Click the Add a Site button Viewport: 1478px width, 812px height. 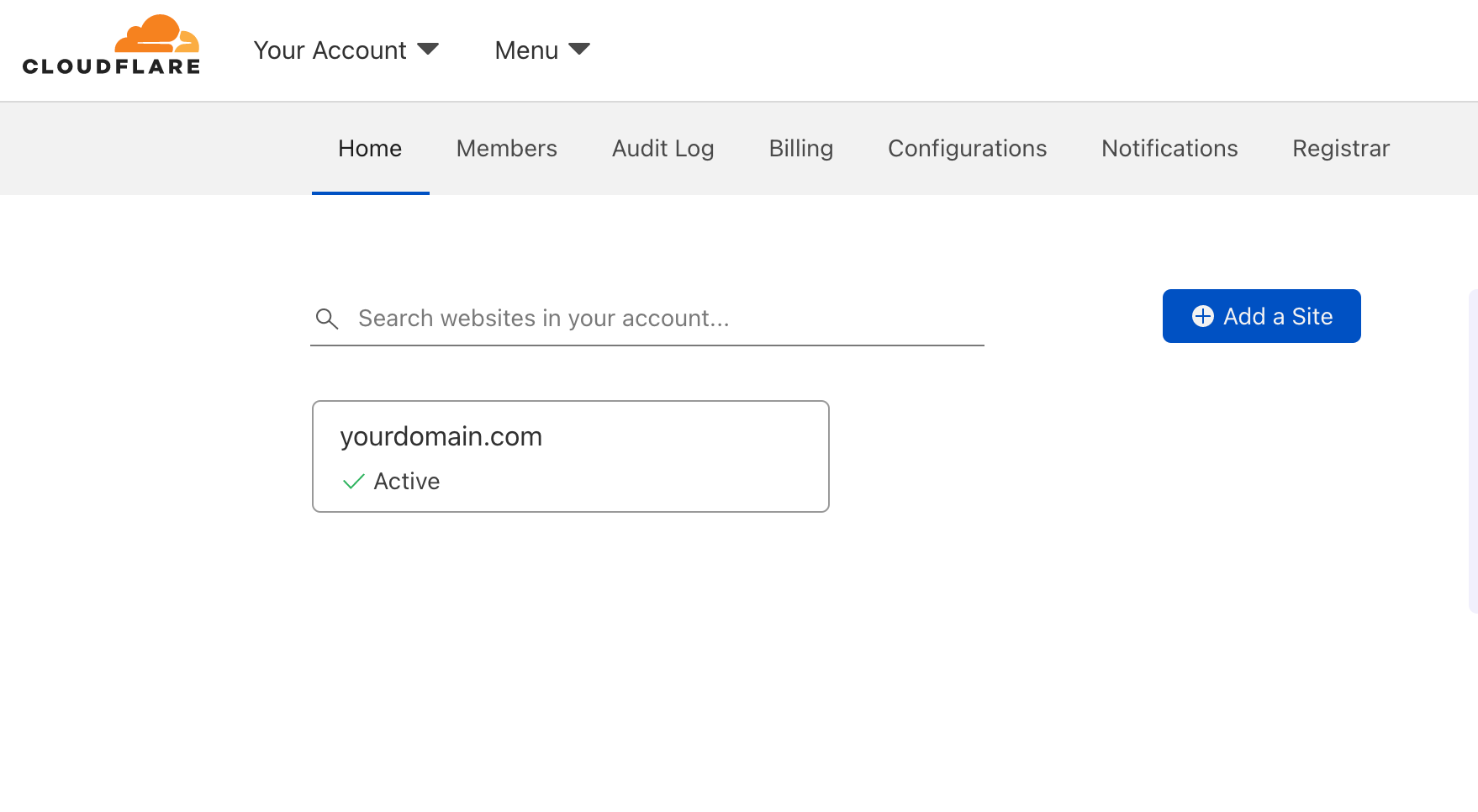[x=1261, y=316]
